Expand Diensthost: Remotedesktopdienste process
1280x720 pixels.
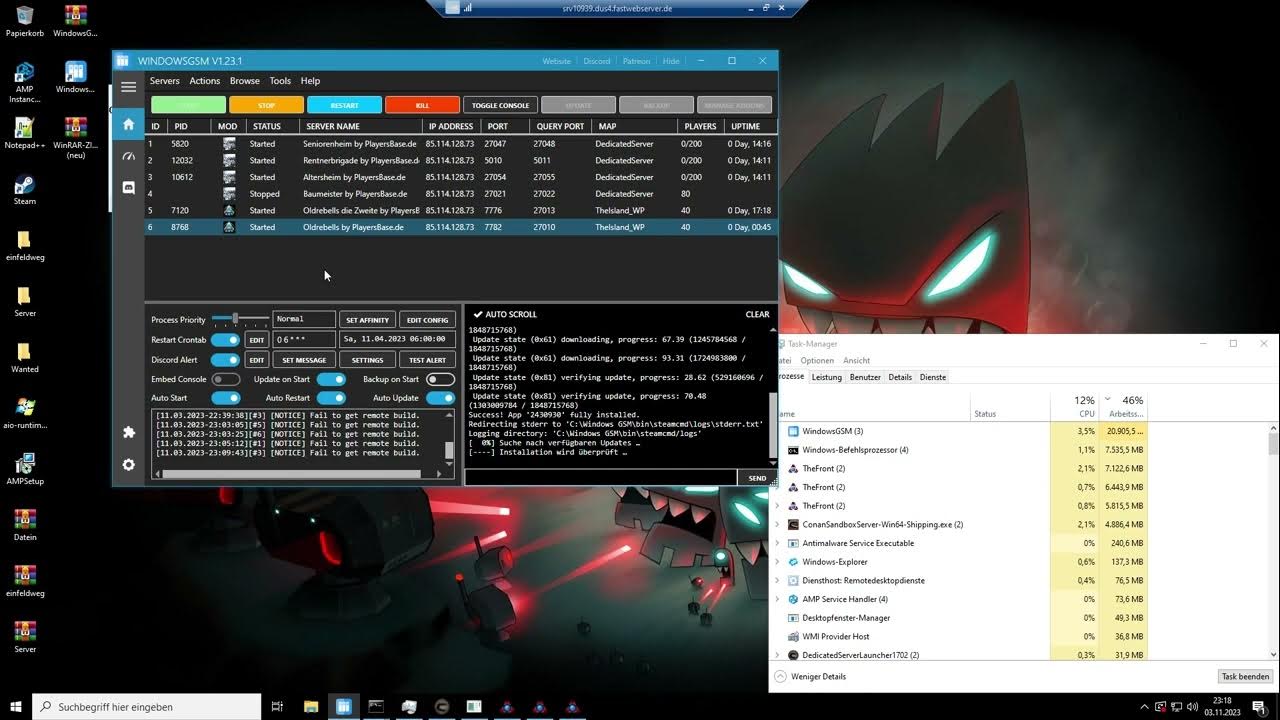coord(778,580)
